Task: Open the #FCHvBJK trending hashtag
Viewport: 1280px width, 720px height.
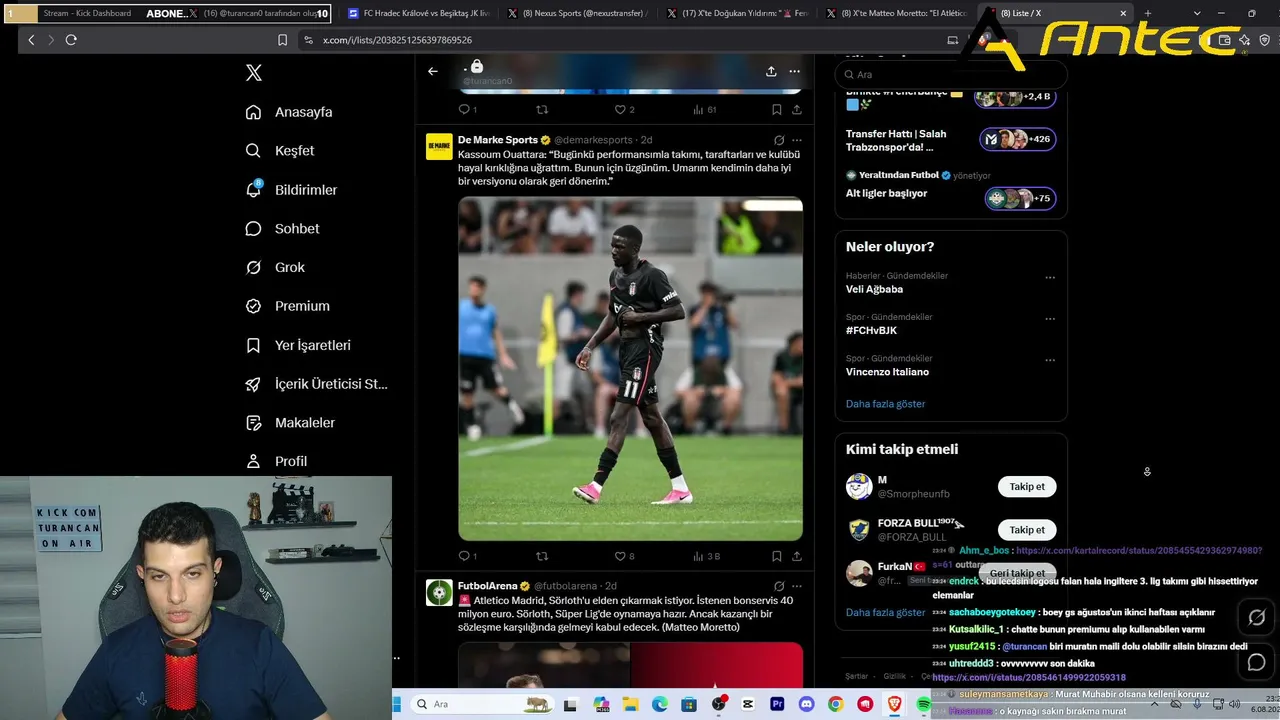Action: pyautogui.click(x=872, y=330)
